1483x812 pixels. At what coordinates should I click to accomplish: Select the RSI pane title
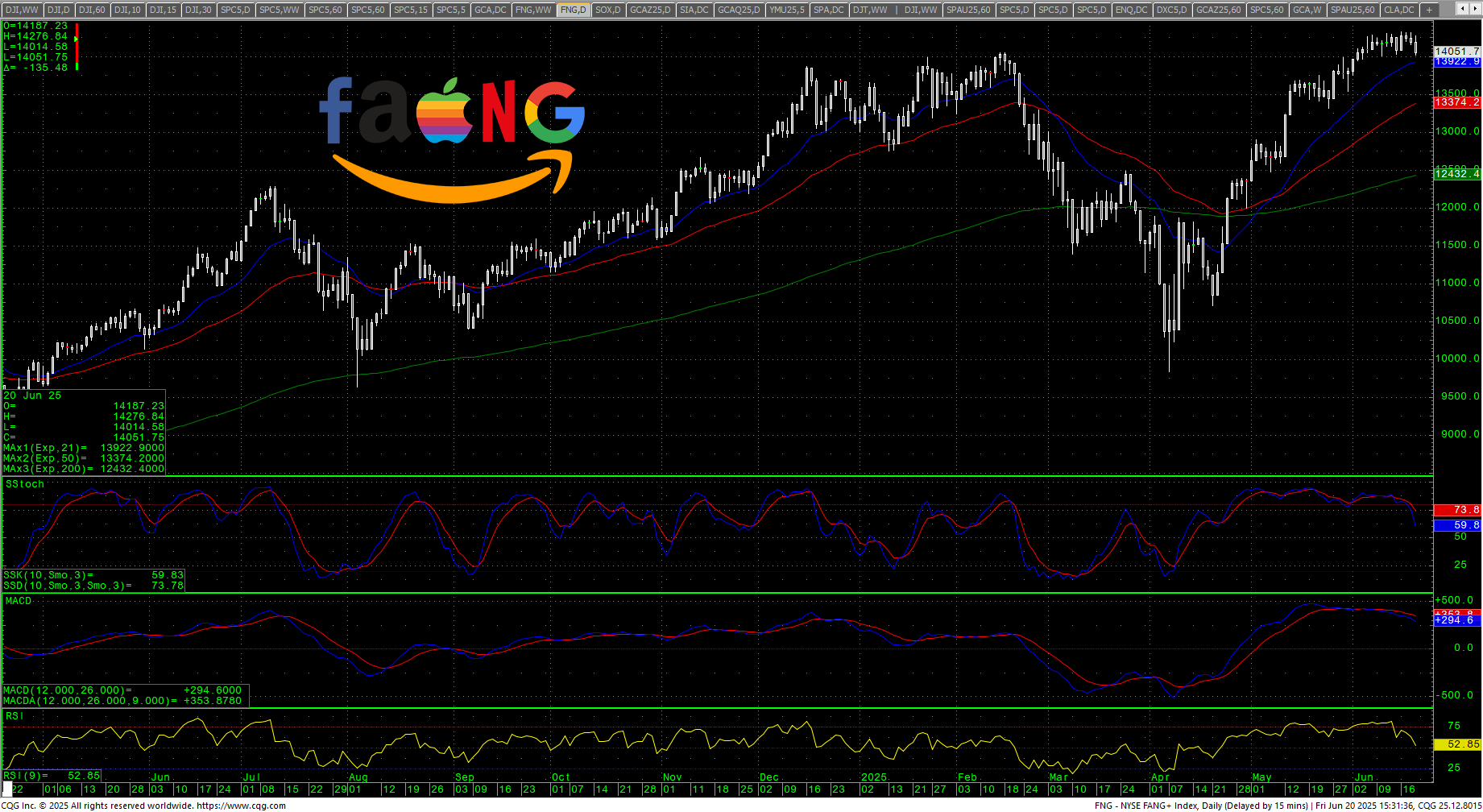point(14,716)
